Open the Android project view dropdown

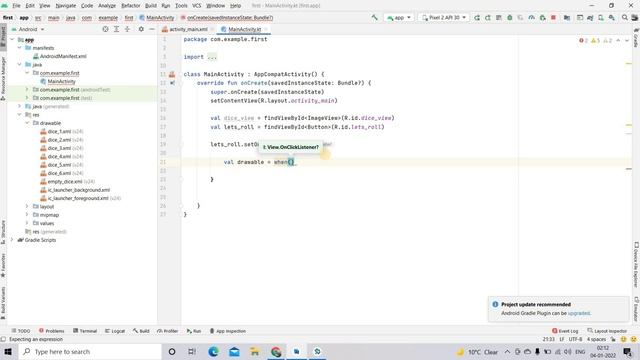point(28,29)
